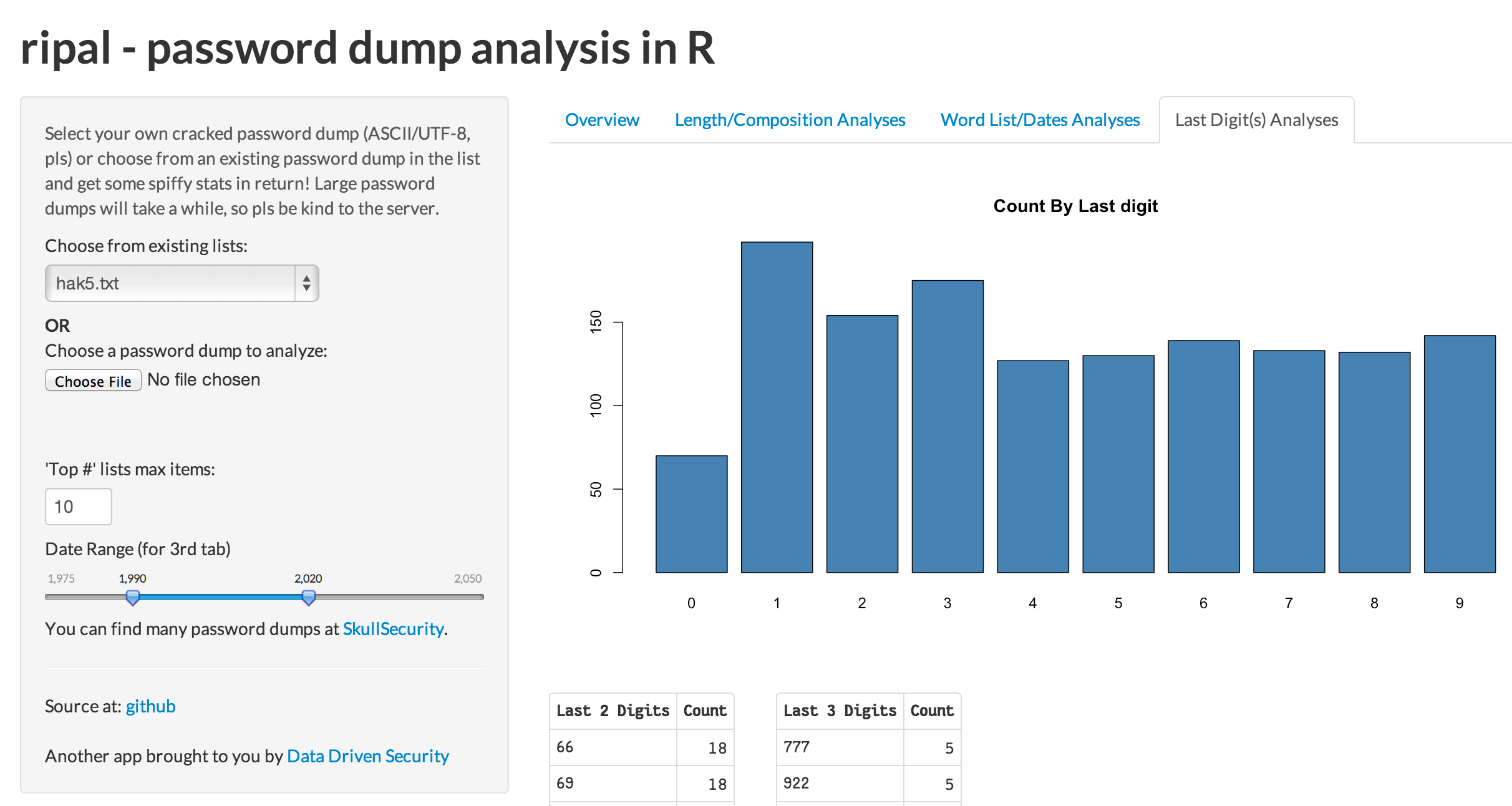Image resolution: width=1512 pixels, height=806 pixels.
Task: Click the bar for last digit 9
Action: 1460,454
